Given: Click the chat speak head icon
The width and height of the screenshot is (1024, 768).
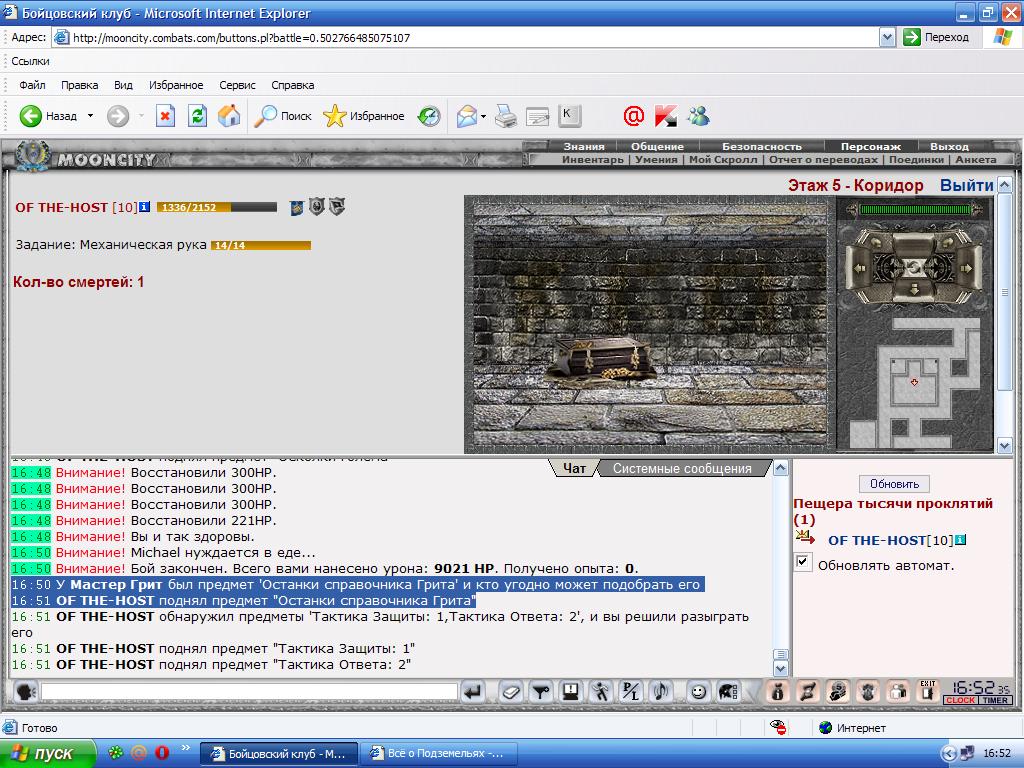Looking at the screenshot, I should coord(25,692).
